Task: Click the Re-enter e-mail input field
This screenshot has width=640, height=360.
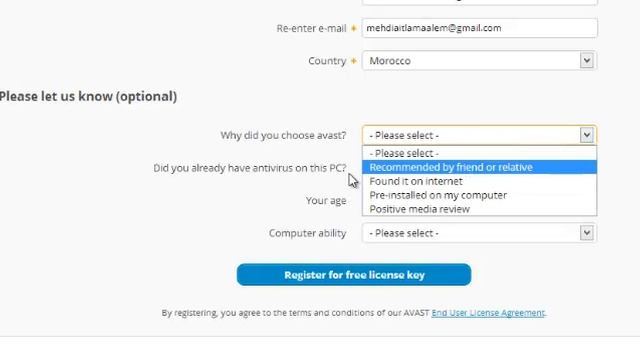Action: click(x=479, y=28)
